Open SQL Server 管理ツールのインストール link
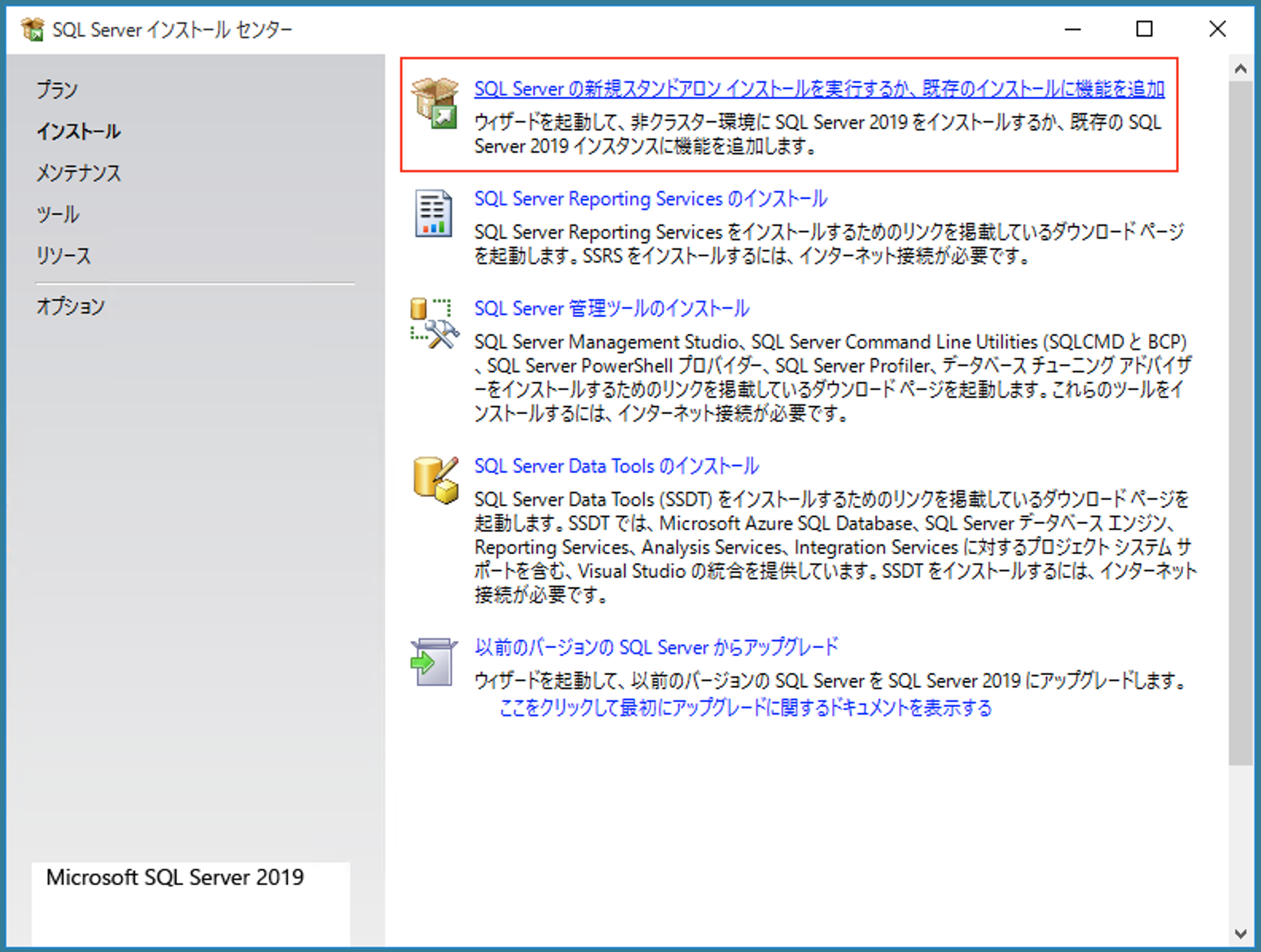 (x=611, y=308)
